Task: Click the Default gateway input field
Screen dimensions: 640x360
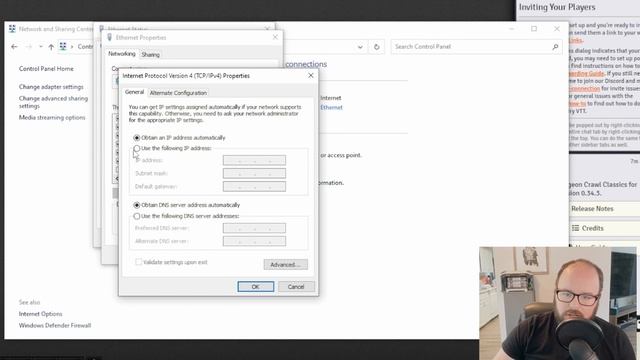Action: (254, 187)
